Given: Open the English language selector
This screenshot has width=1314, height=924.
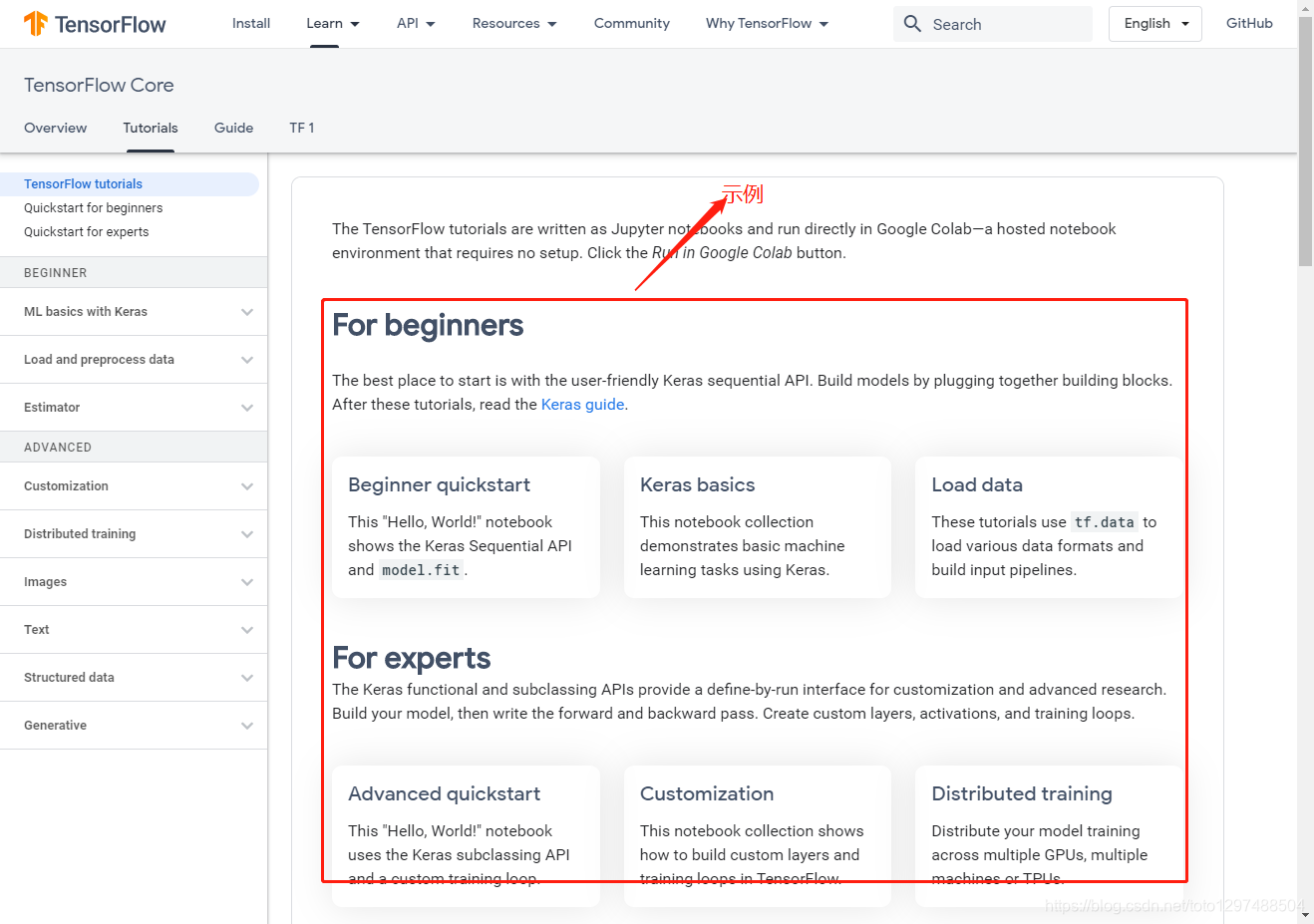Looking at the screenshot, I should 1155,23.
